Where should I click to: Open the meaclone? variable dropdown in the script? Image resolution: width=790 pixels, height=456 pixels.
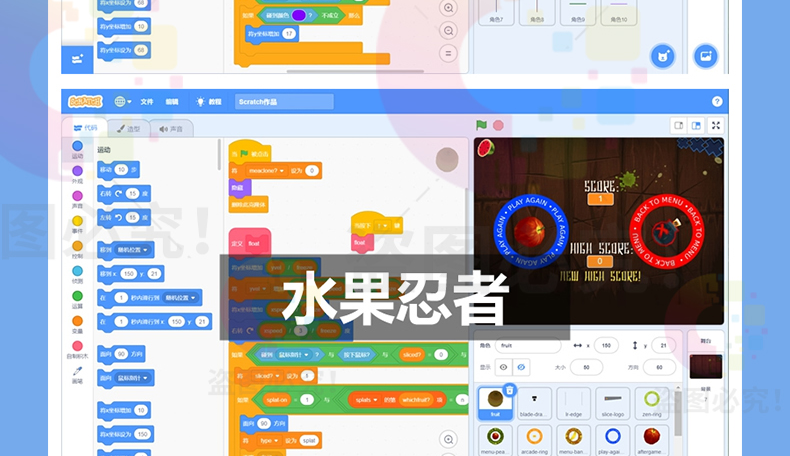(267, 171)
